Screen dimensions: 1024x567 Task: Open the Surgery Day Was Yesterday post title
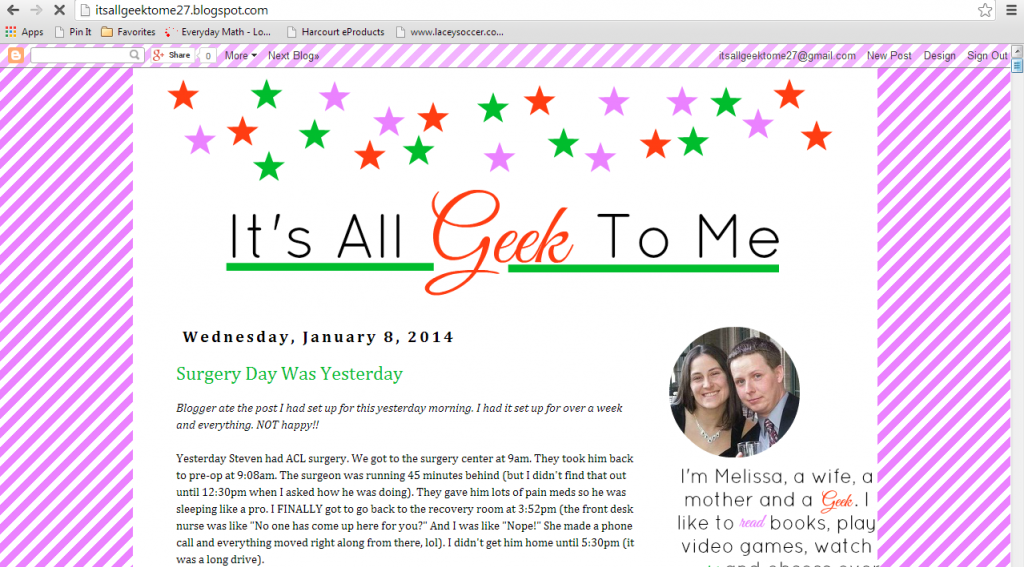click(x=289, y=374)
